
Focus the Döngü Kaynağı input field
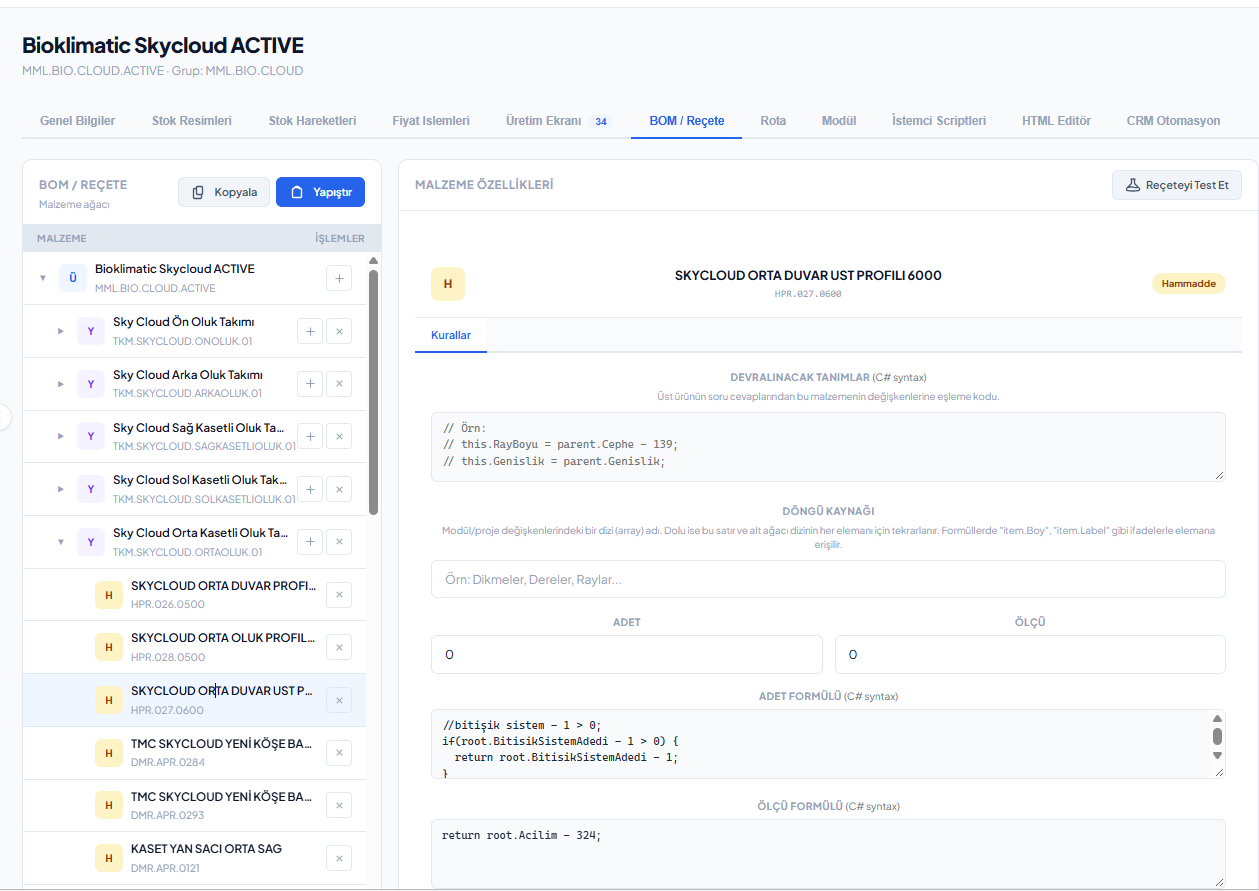pos(828,579)
